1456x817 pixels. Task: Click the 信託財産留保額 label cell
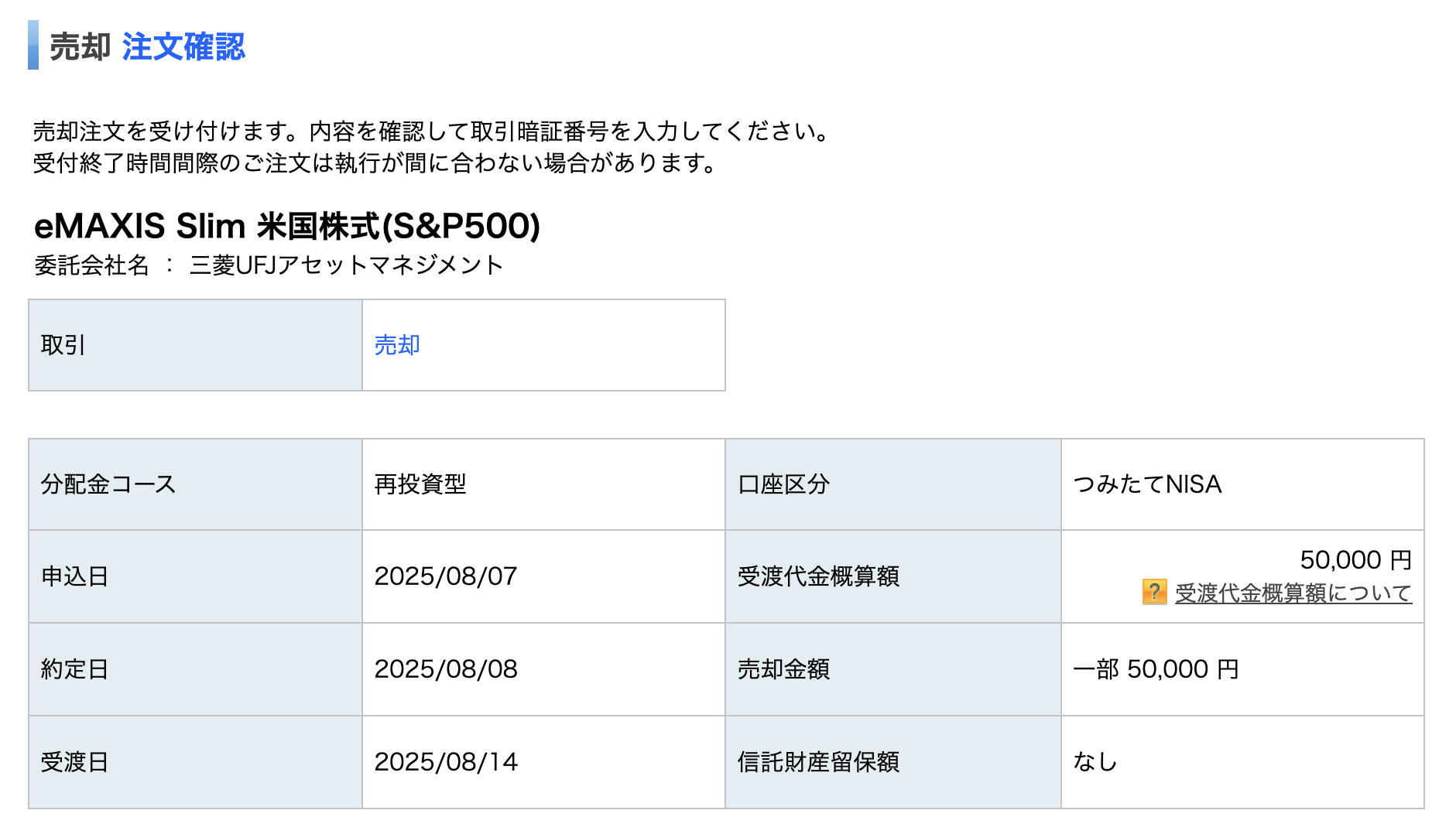892,762
